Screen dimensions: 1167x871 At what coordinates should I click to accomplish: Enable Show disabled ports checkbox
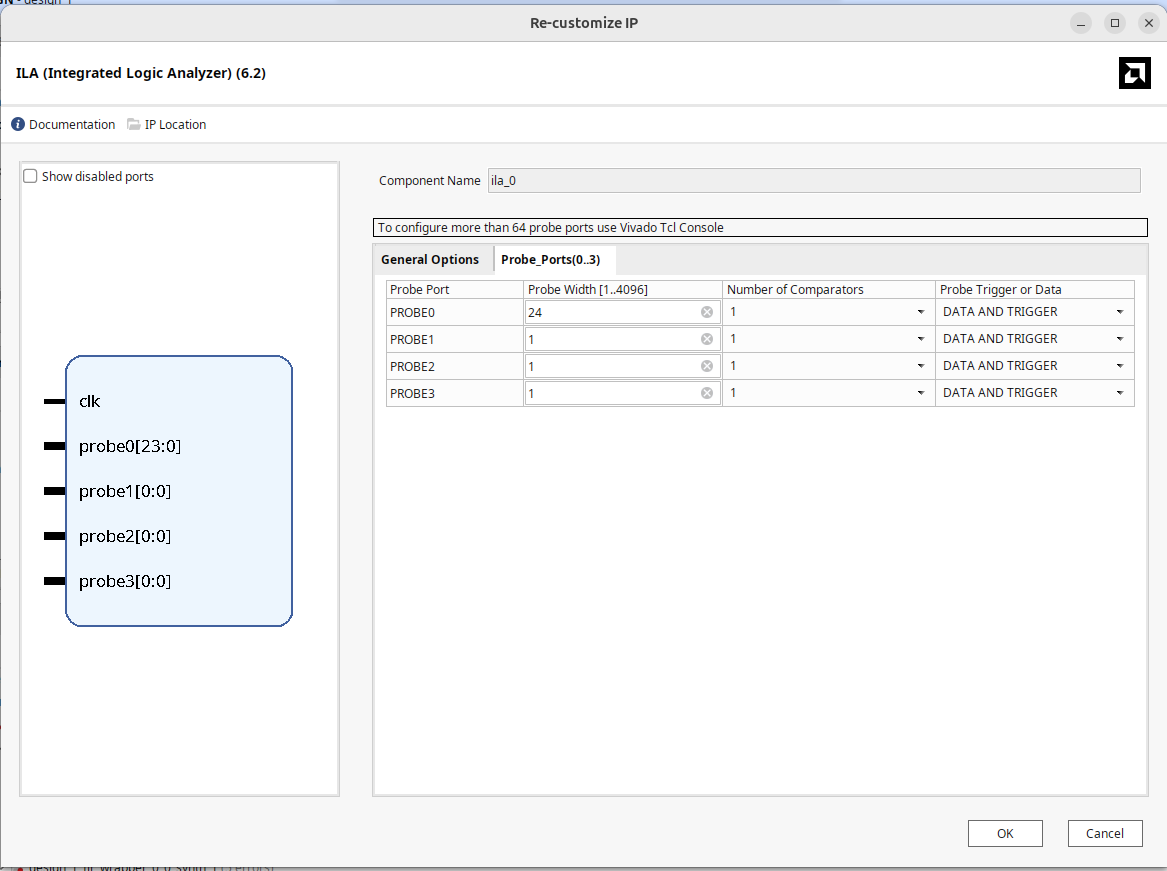[31, 177]
